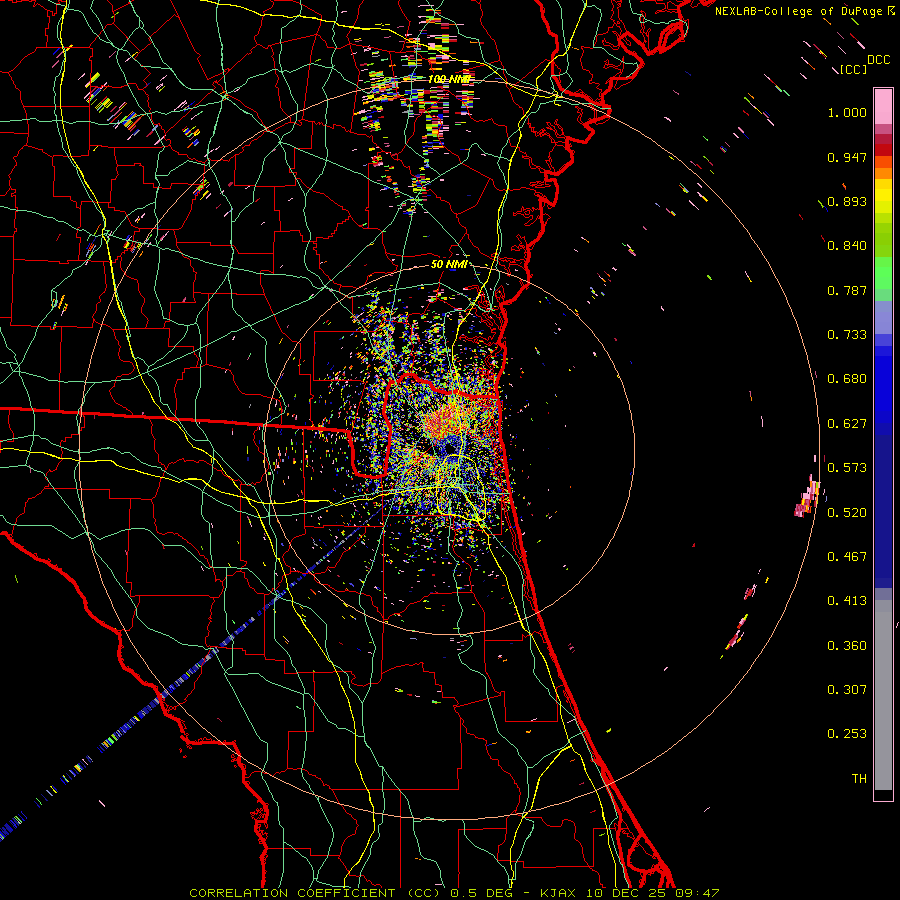Click the DCC label above the legend

pos(878,60)
